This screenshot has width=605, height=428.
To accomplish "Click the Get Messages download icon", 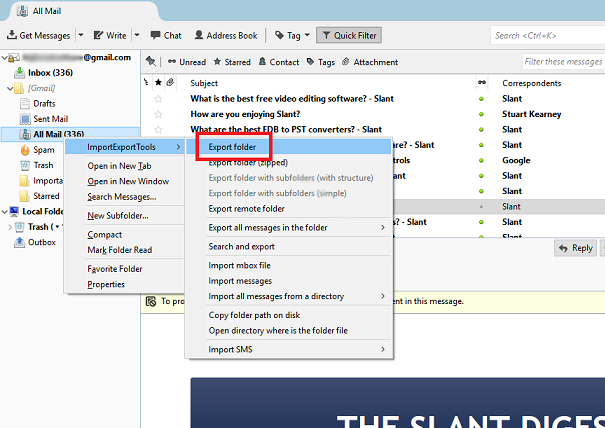I will click(x=12, y=35).
